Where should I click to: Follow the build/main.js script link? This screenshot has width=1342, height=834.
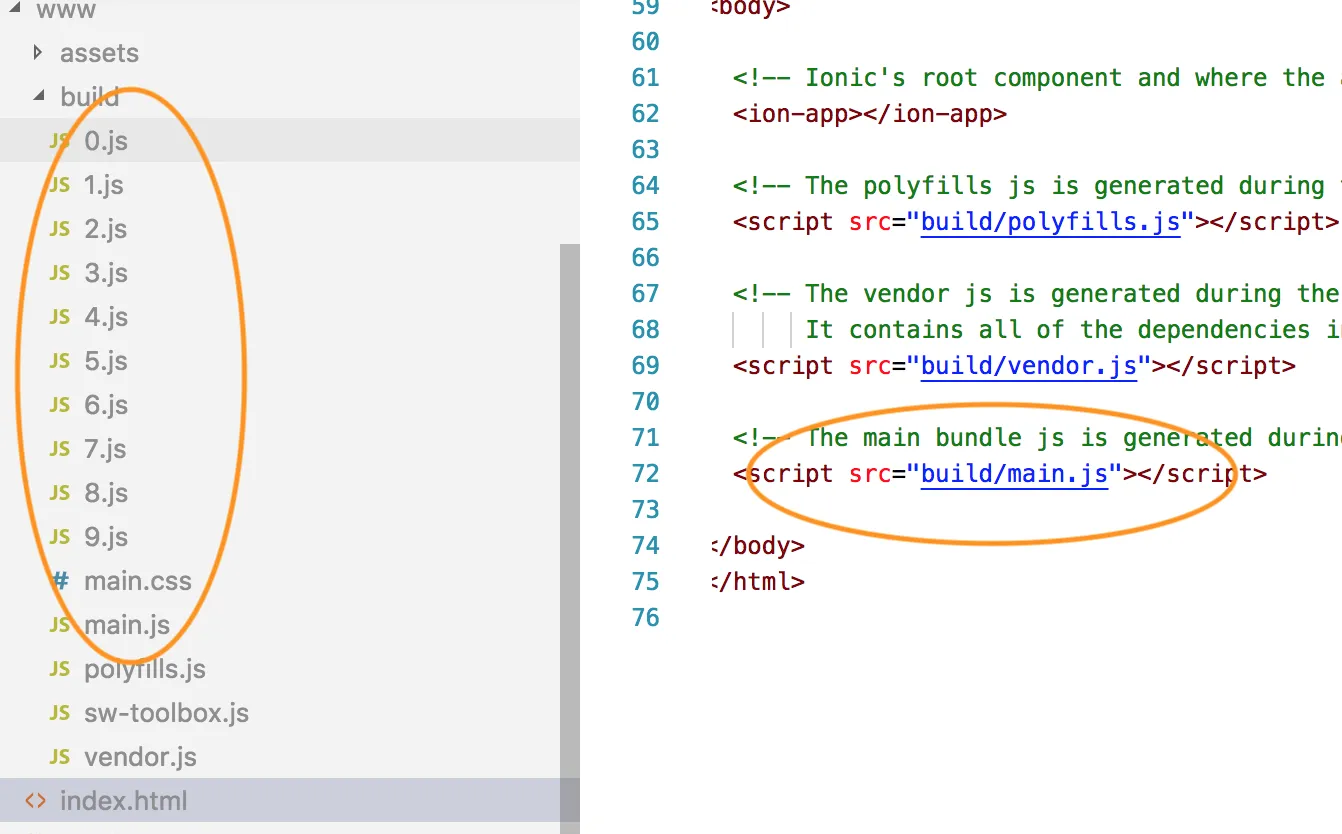[x=1015, y=473]
